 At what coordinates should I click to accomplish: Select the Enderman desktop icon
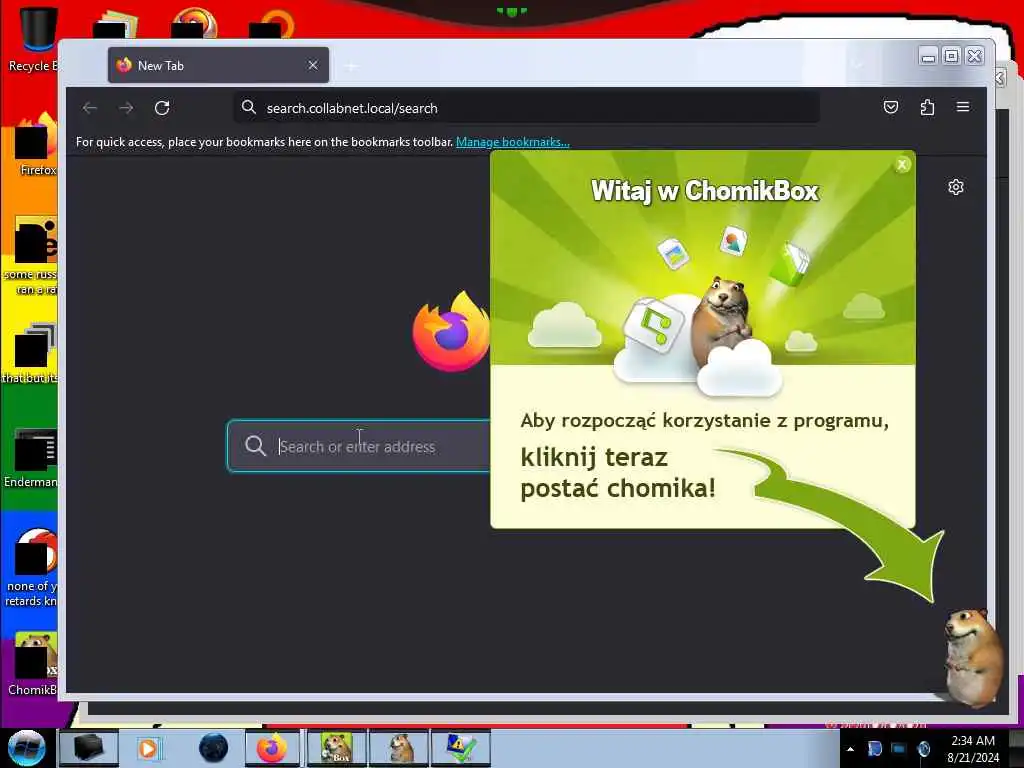[33, 457]
